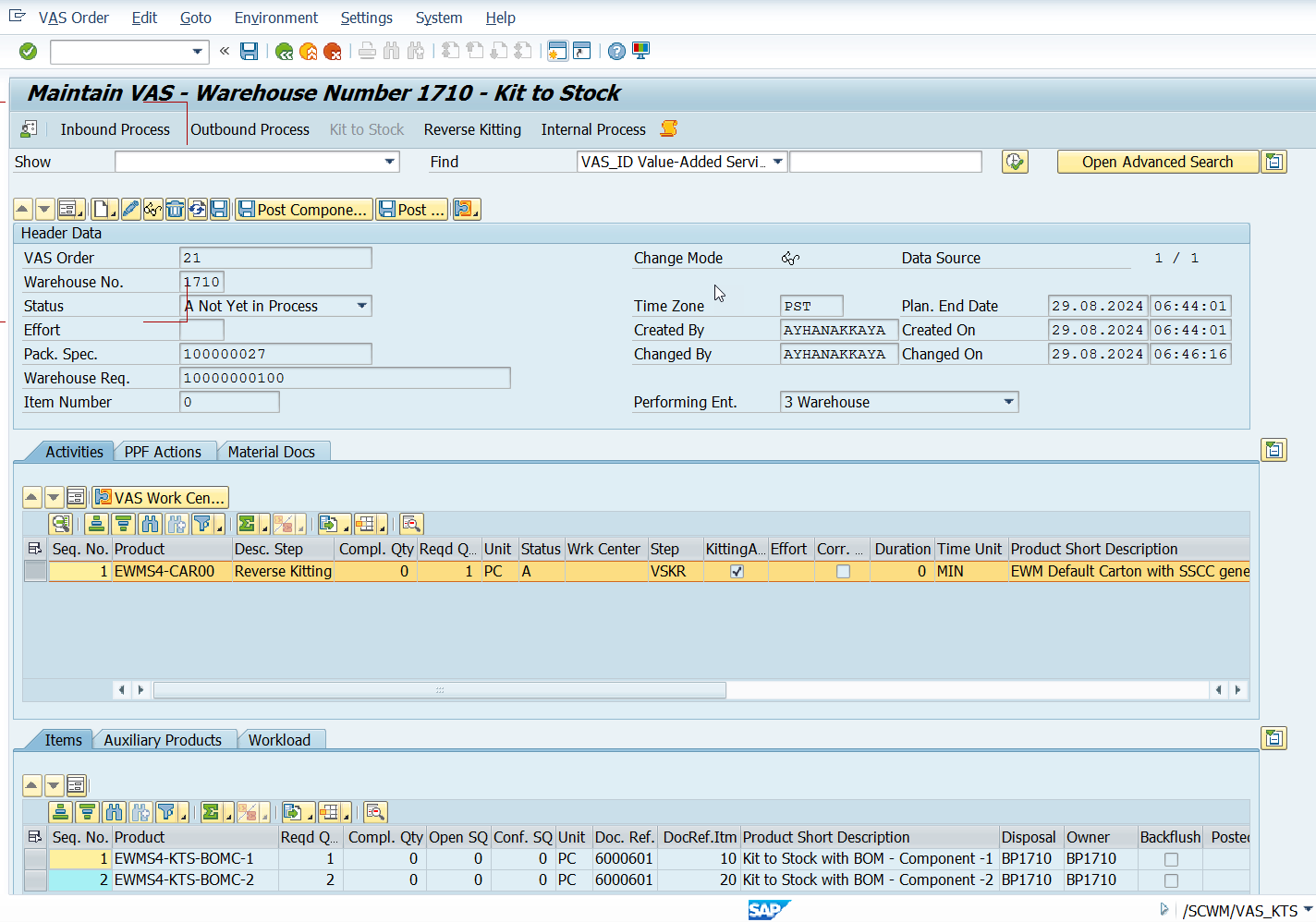The height and width of the screenshot is (922, 1316).
Task: Click the VAS Work Center button
Action: pos(160,498)
